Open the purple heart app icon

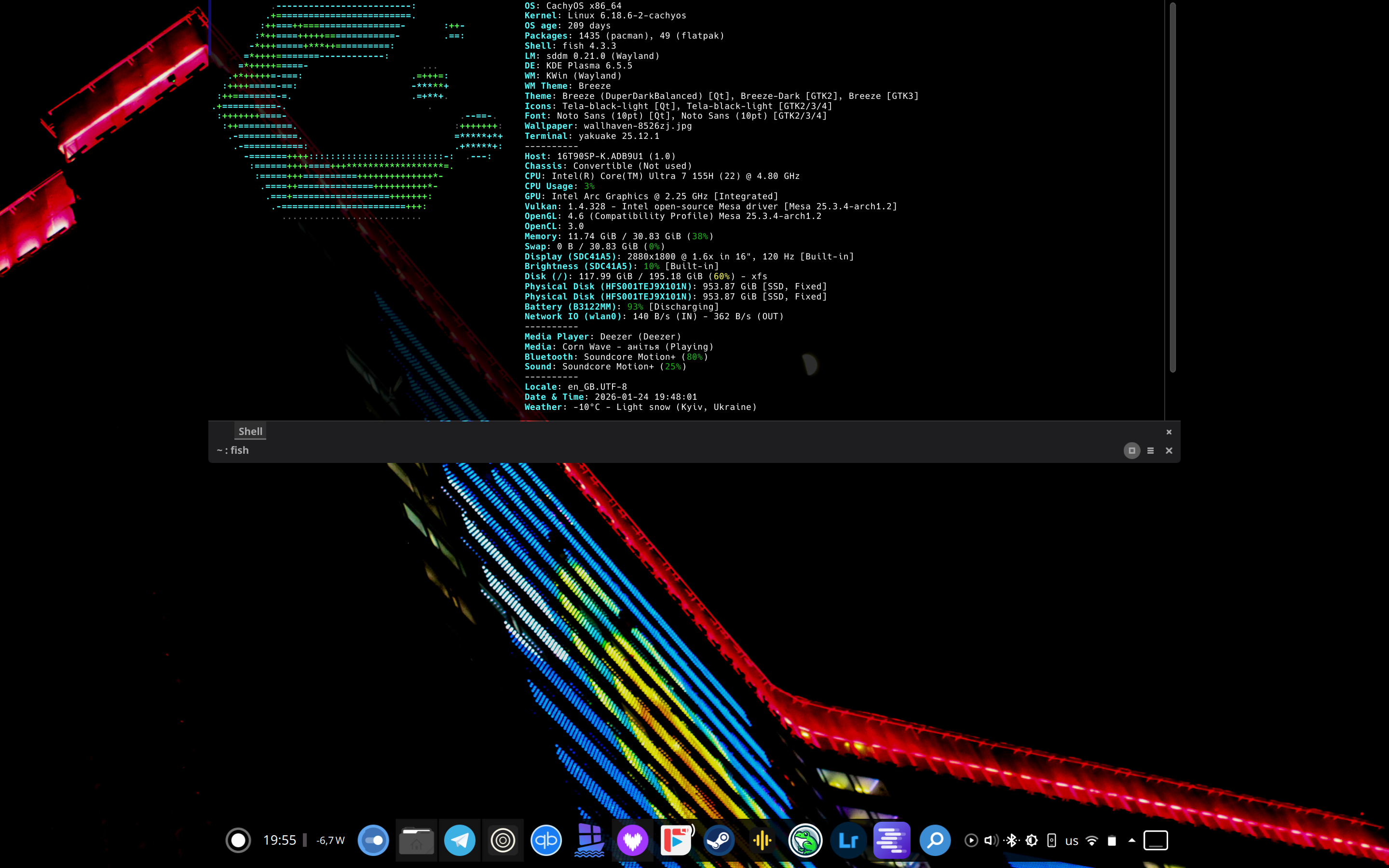tap(632, 841)
